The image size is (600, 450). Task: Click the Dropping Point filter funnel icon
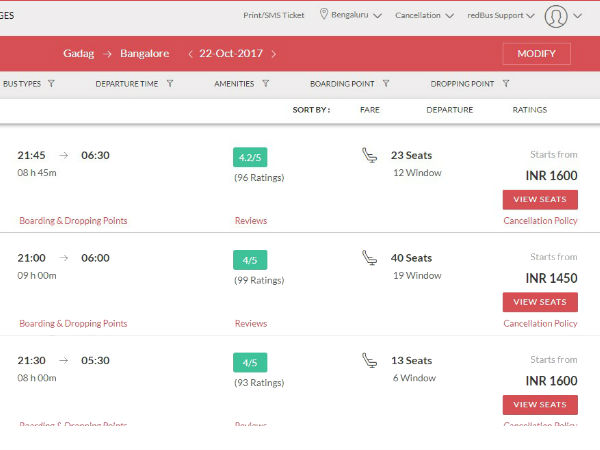click(506, 84)
